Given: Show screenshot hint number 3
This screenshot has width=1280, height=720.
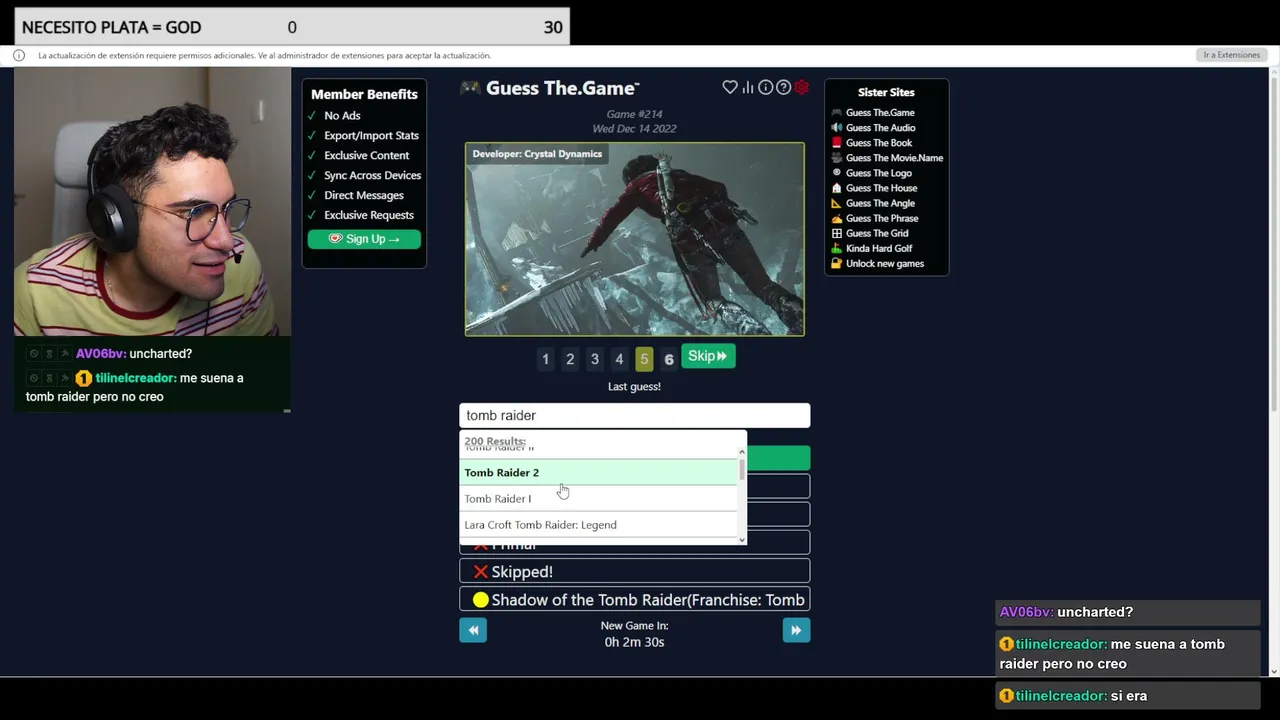Looking at the screenshot, I should tap(595, 359).
